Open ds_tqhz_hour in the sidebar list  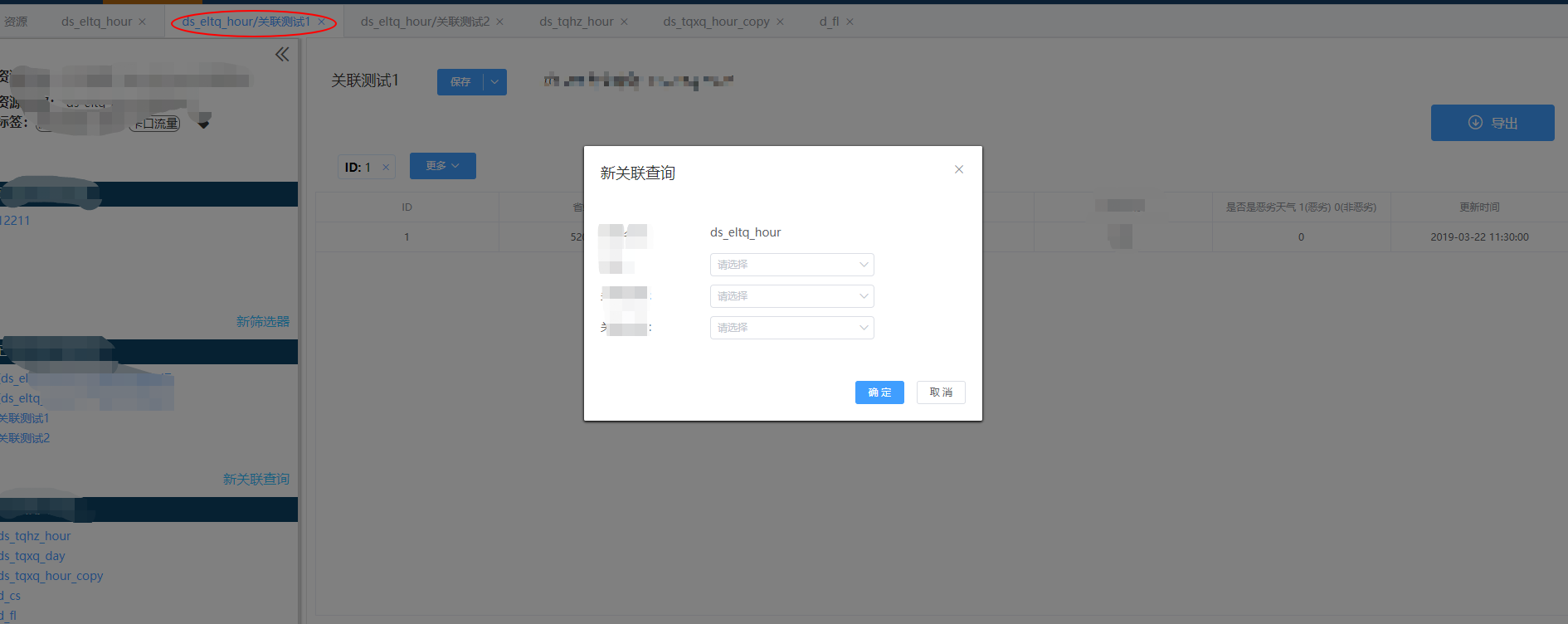tap(36, 536)
